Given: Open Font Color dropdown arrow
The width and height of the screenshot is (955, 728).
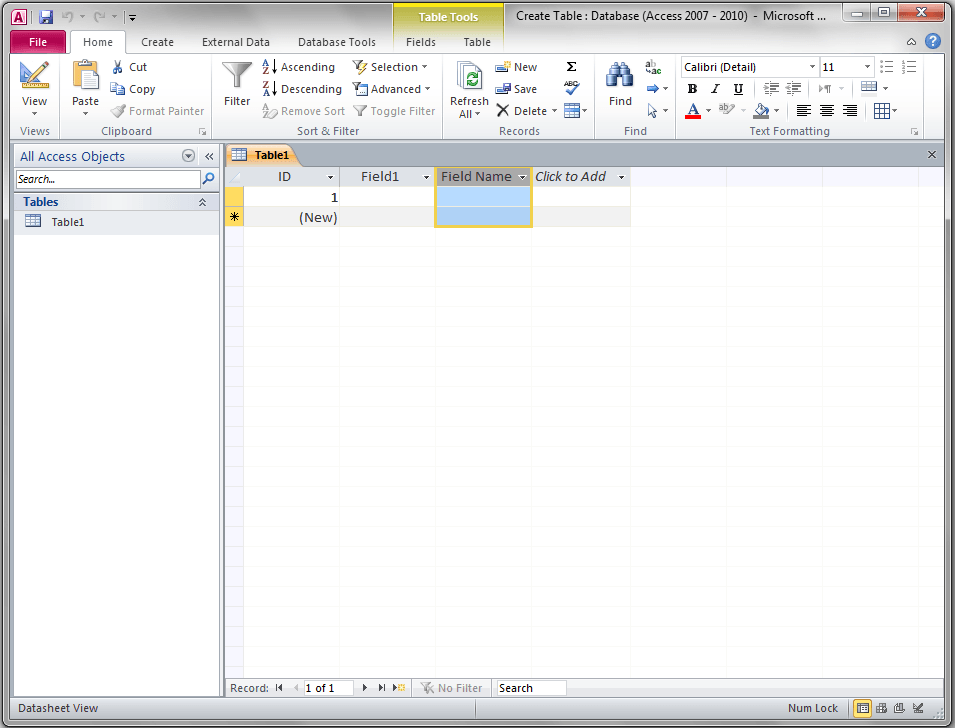Looking at the screenshot, I should point(708,111).
